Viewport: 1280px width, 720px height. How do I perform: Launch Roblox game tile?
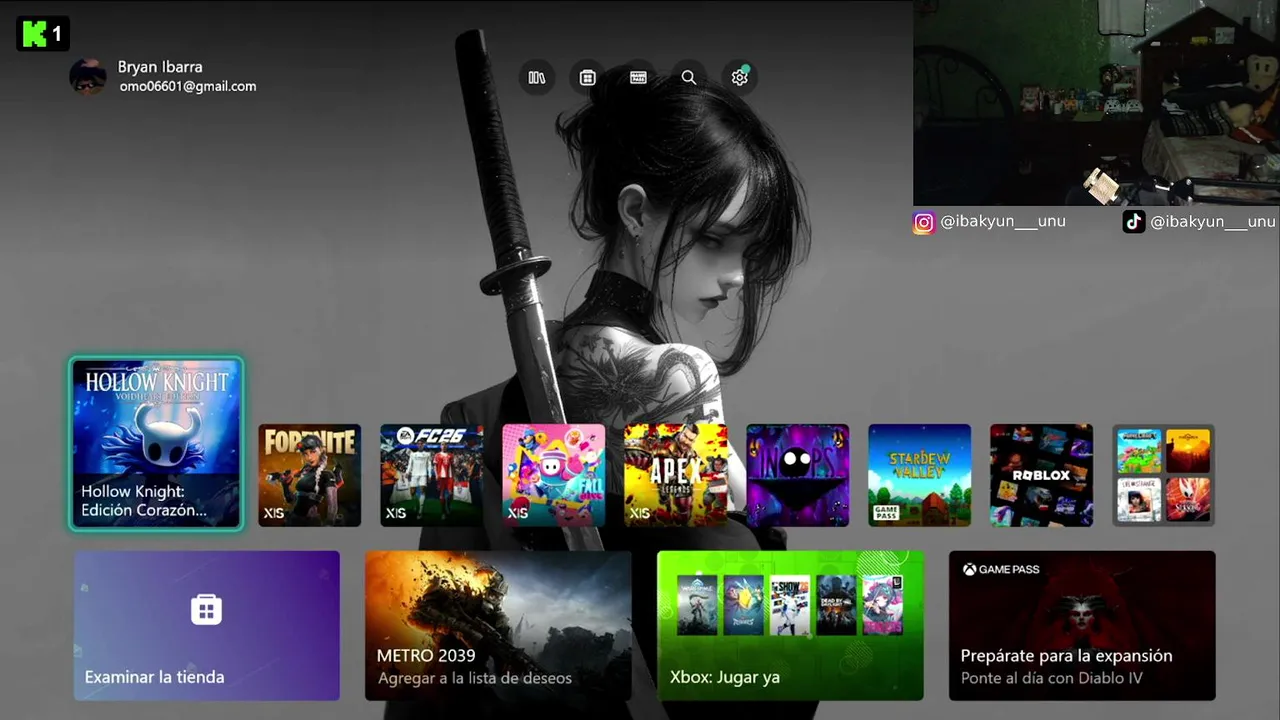click(x=1042, y=475)
